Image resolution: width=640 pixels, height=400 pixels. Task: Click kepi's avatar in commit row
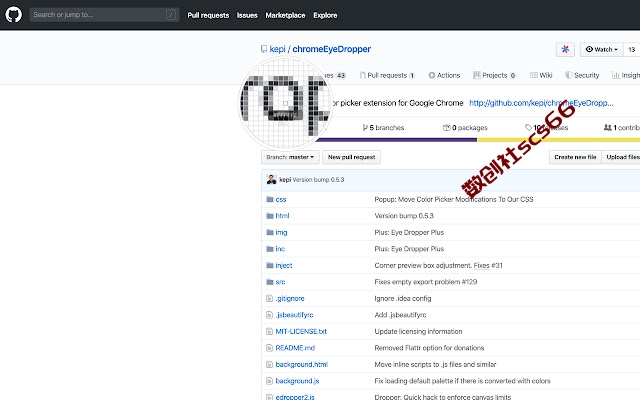(x=271, y=180)
